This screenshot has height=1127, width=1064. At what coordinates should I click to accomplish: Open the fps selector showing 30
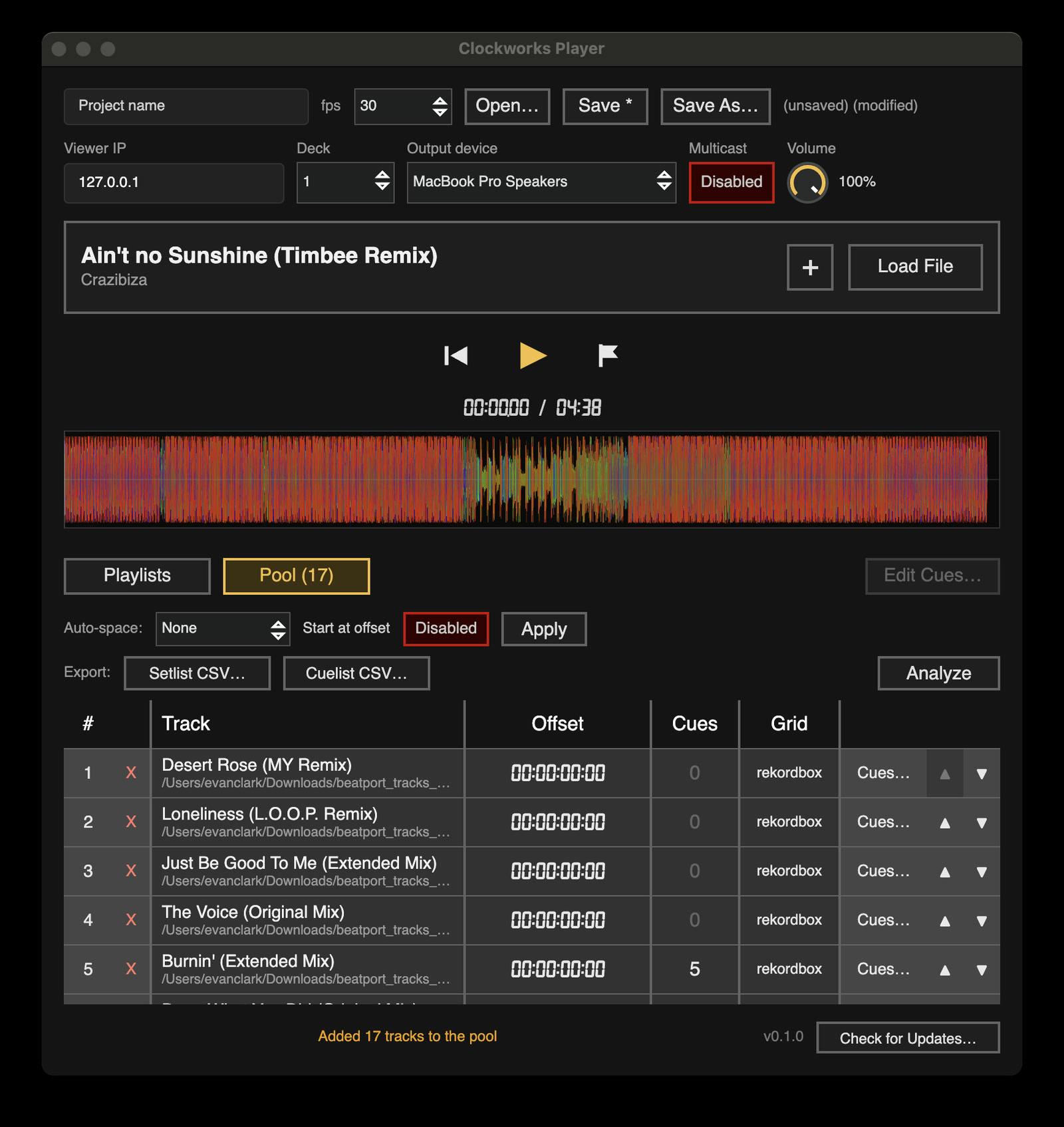coord(403,106)
